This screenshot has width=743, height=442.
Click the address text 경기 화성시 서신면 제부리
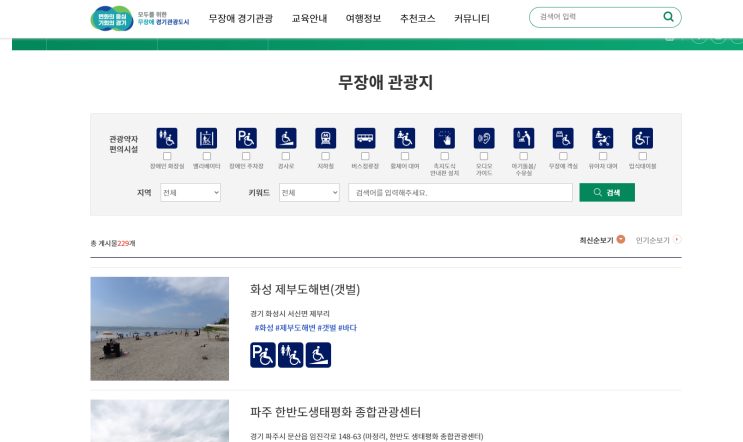pos(290,314)
